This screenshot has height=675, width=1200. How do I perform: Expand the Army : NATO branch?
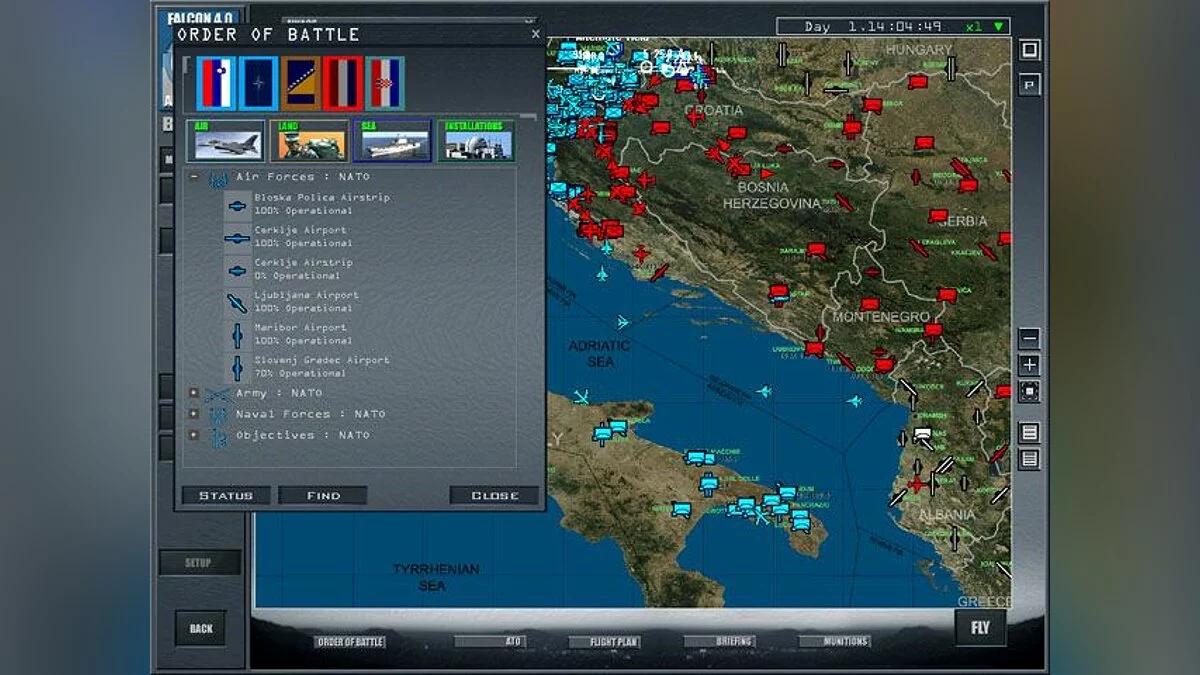point(194,393)
